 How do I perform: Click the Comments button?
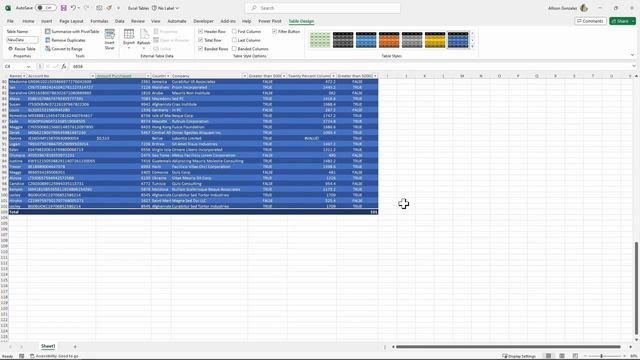[x=590, y=21]
